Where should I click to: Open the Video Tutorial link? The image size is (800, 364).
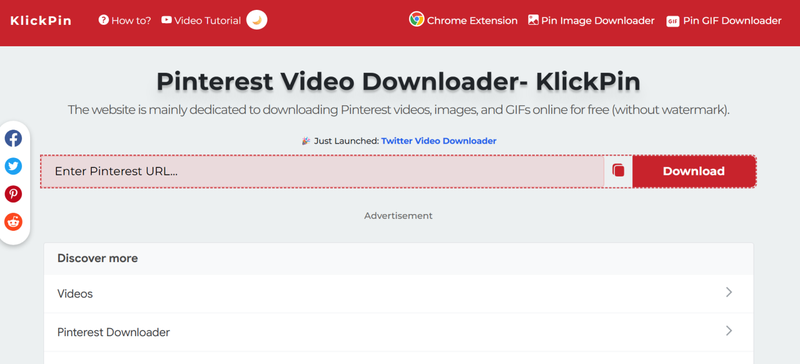click(201, 21)
